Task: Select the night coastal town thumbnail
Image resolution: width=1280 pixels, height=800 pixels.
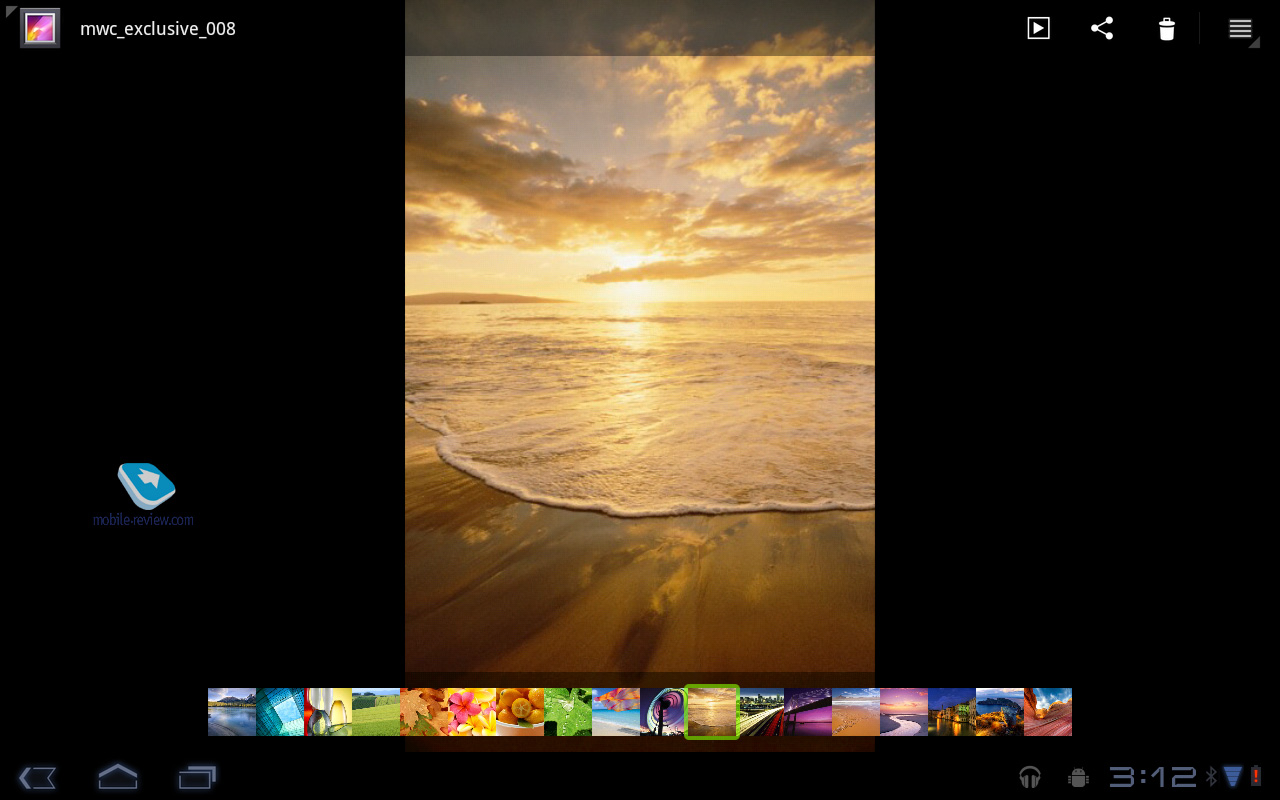Action: pyautogui.click(x=952, y=712)
